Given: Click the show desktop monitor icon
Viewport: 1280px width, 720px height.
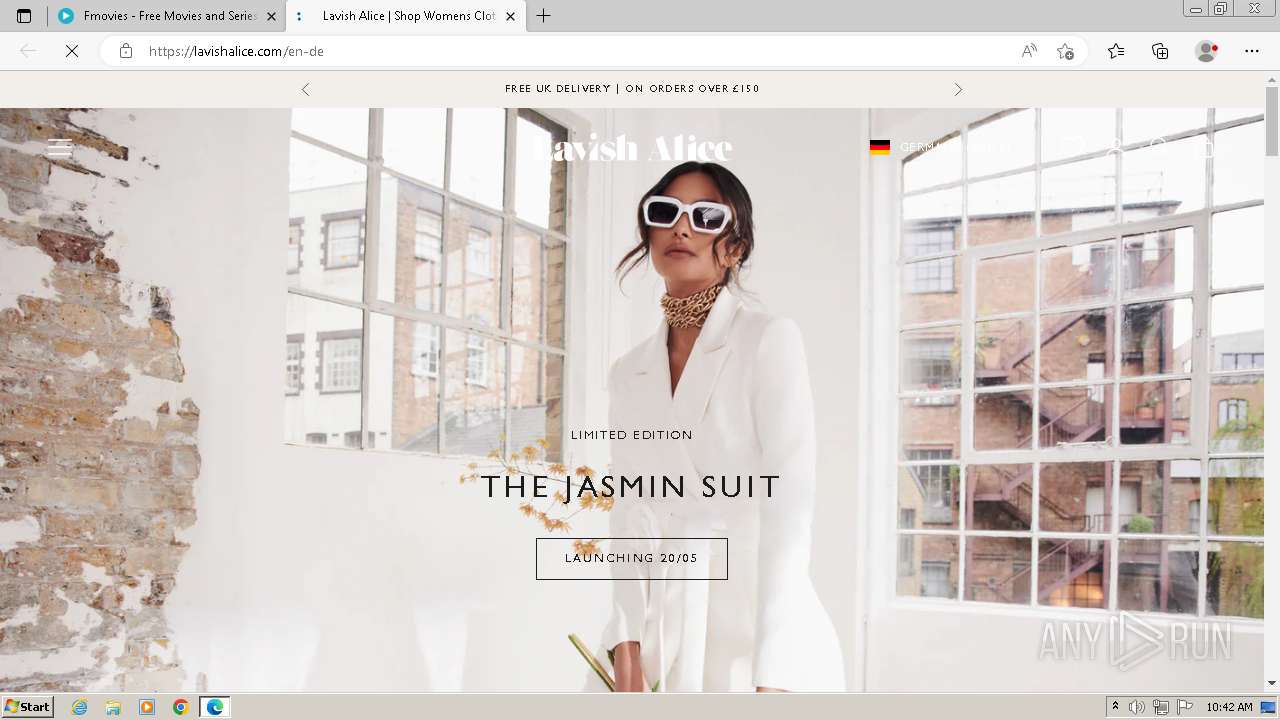Looking at the screenshot, I should coord(1269,707).
